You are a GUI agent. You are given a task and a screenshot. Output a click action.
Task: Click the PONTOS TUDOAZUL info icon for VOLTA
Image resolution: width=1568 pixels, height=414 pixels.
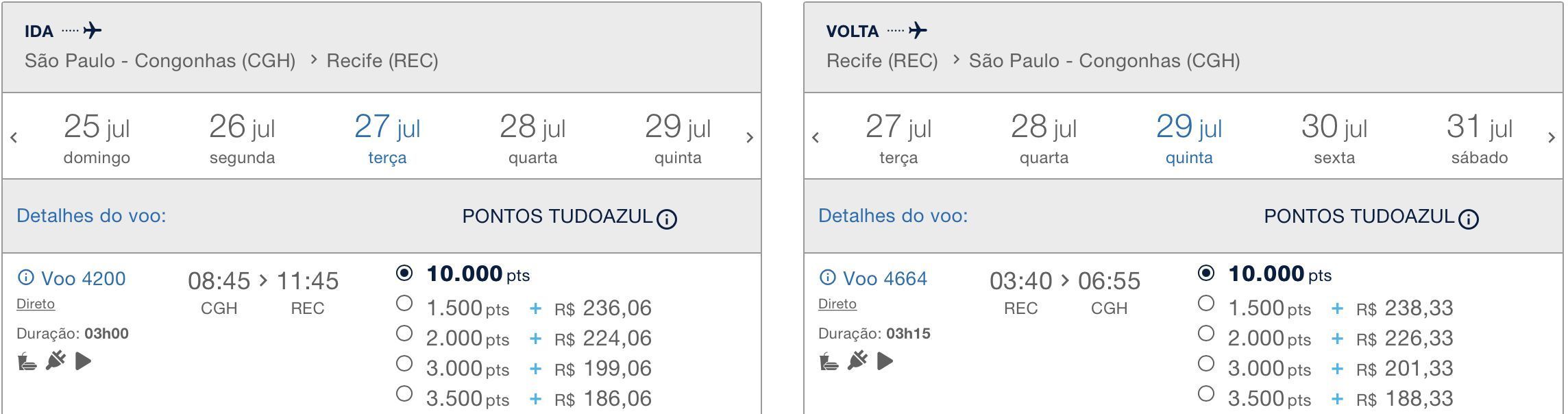tap(1468, 219)
